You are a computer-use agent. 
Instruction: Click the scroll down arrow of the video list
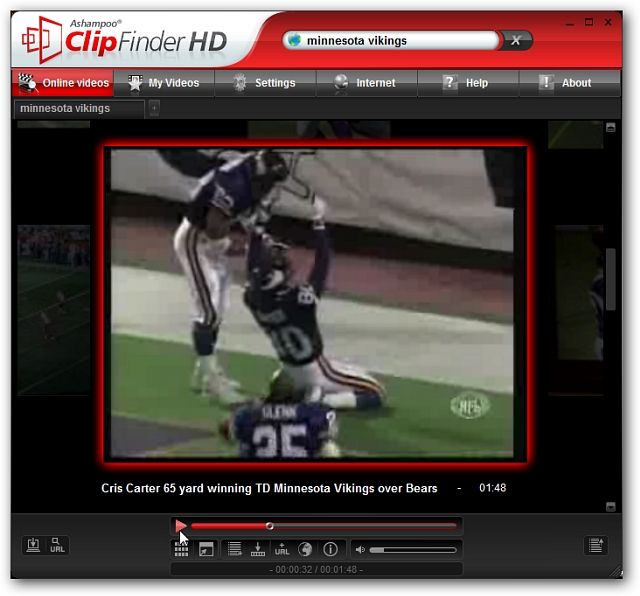(x=611, y=507)
